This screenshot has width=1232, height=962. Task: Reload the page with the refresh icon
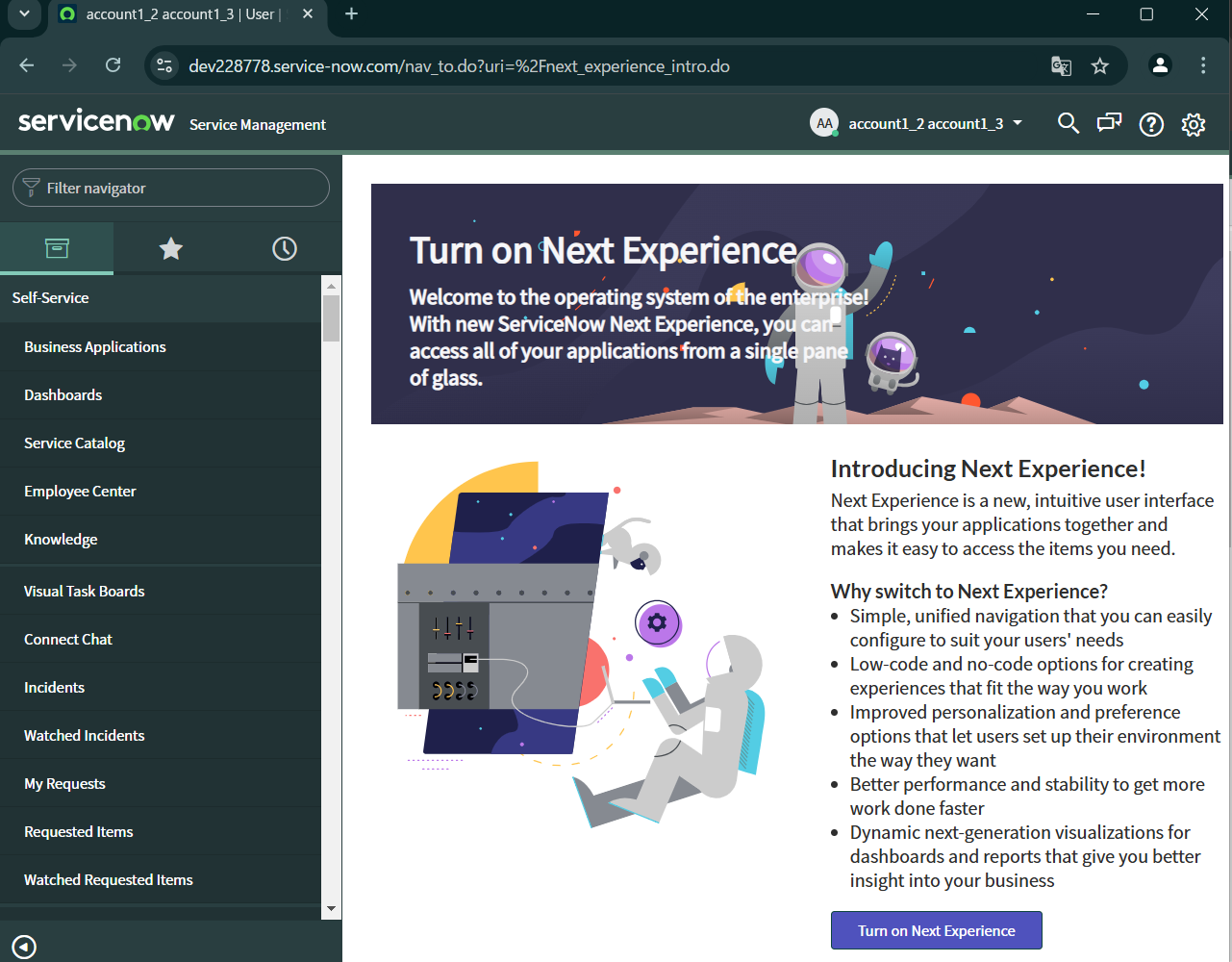(x=113, y=65)
